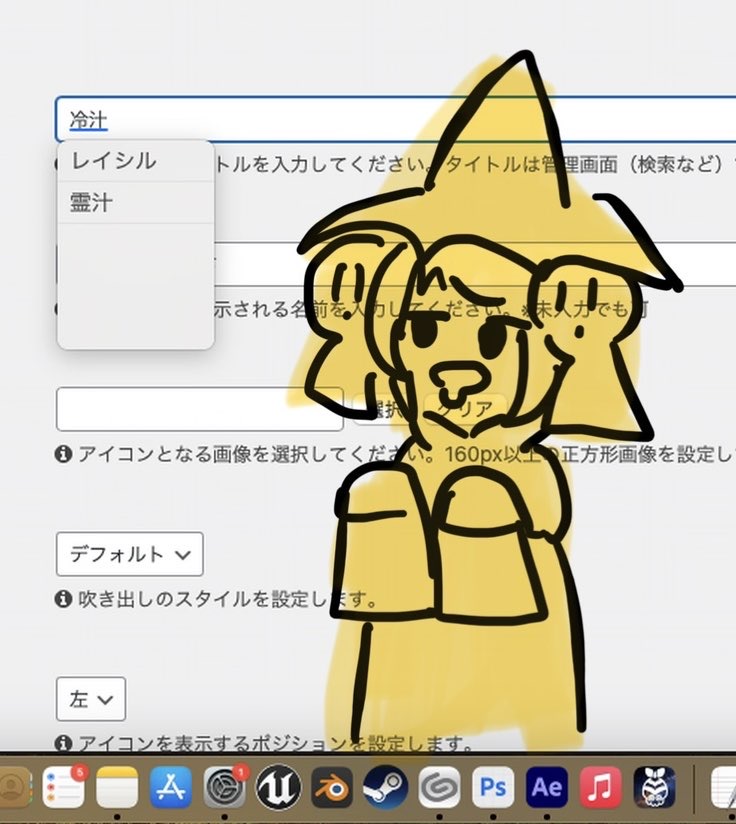This screenshot has height=824, width=736.
Task: Launch Steam from the dock
Action: coord(385,787)
